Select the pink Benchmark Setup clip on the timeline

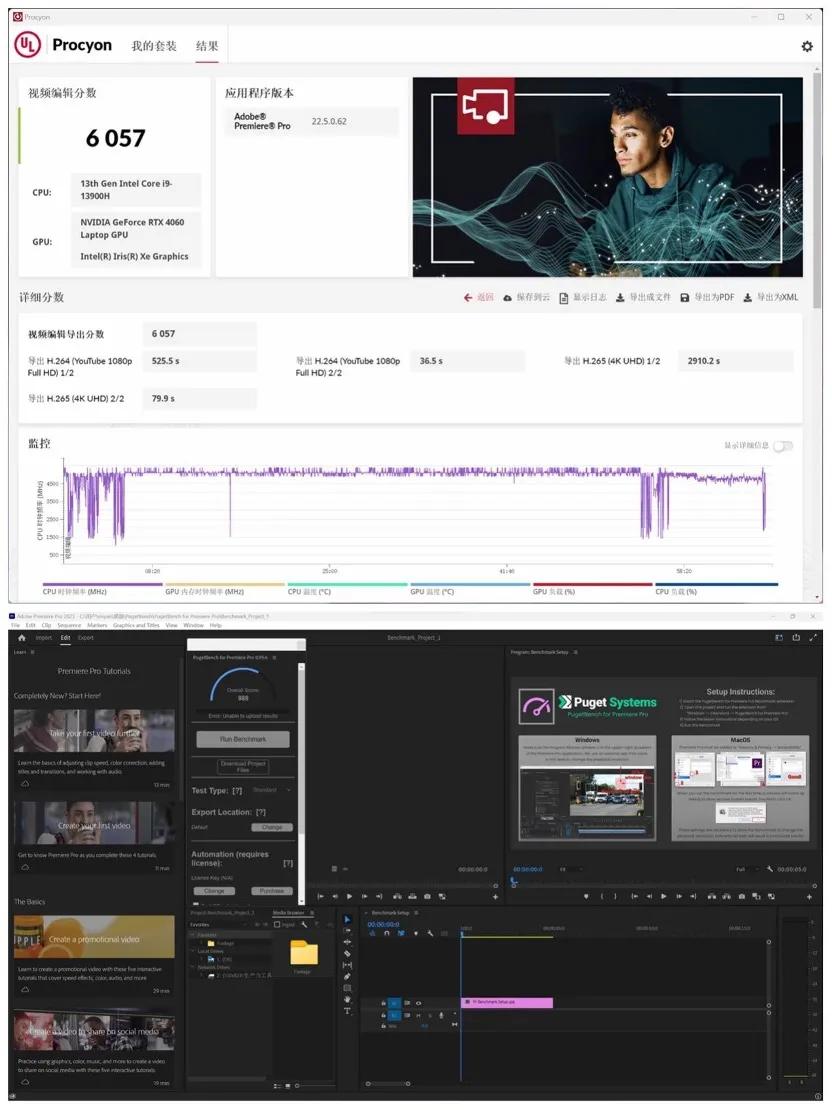pos(510,1002)
